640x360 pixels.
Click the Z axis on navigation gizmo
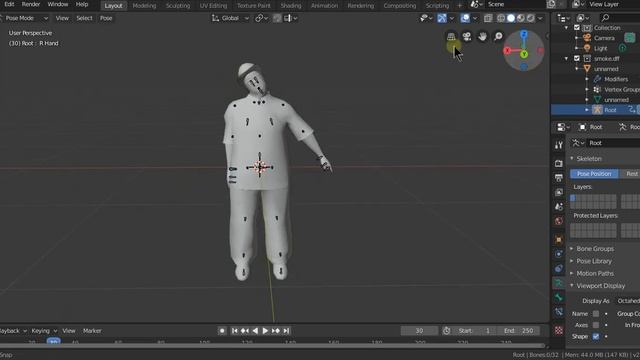(x=524, y=34)
